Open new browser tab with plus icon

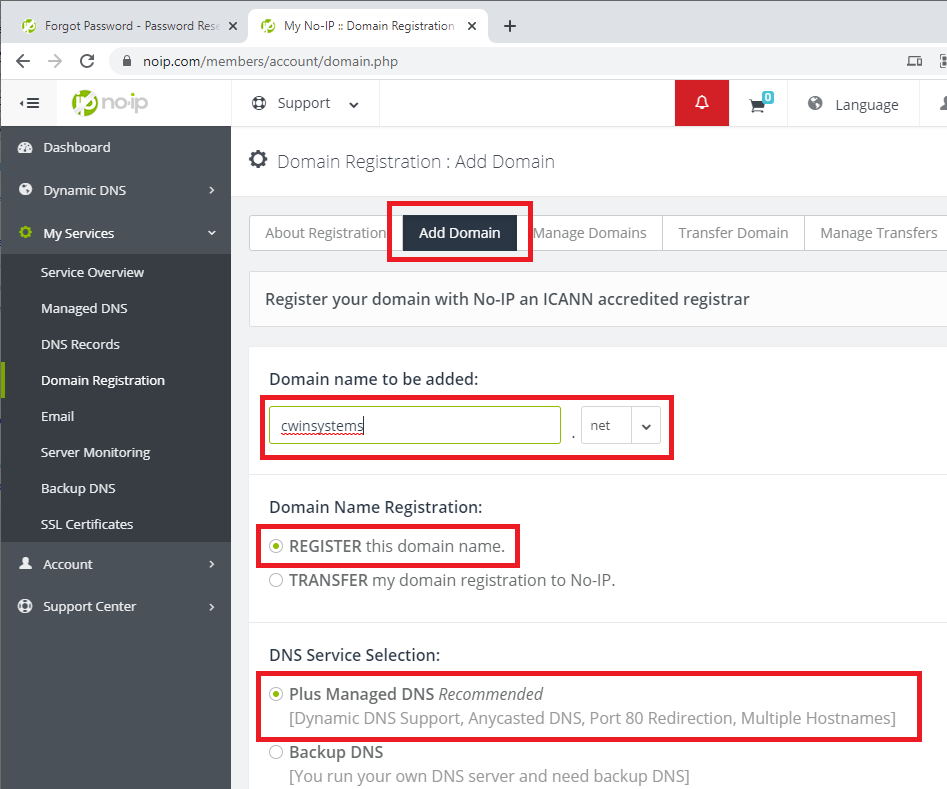point(510,26)
